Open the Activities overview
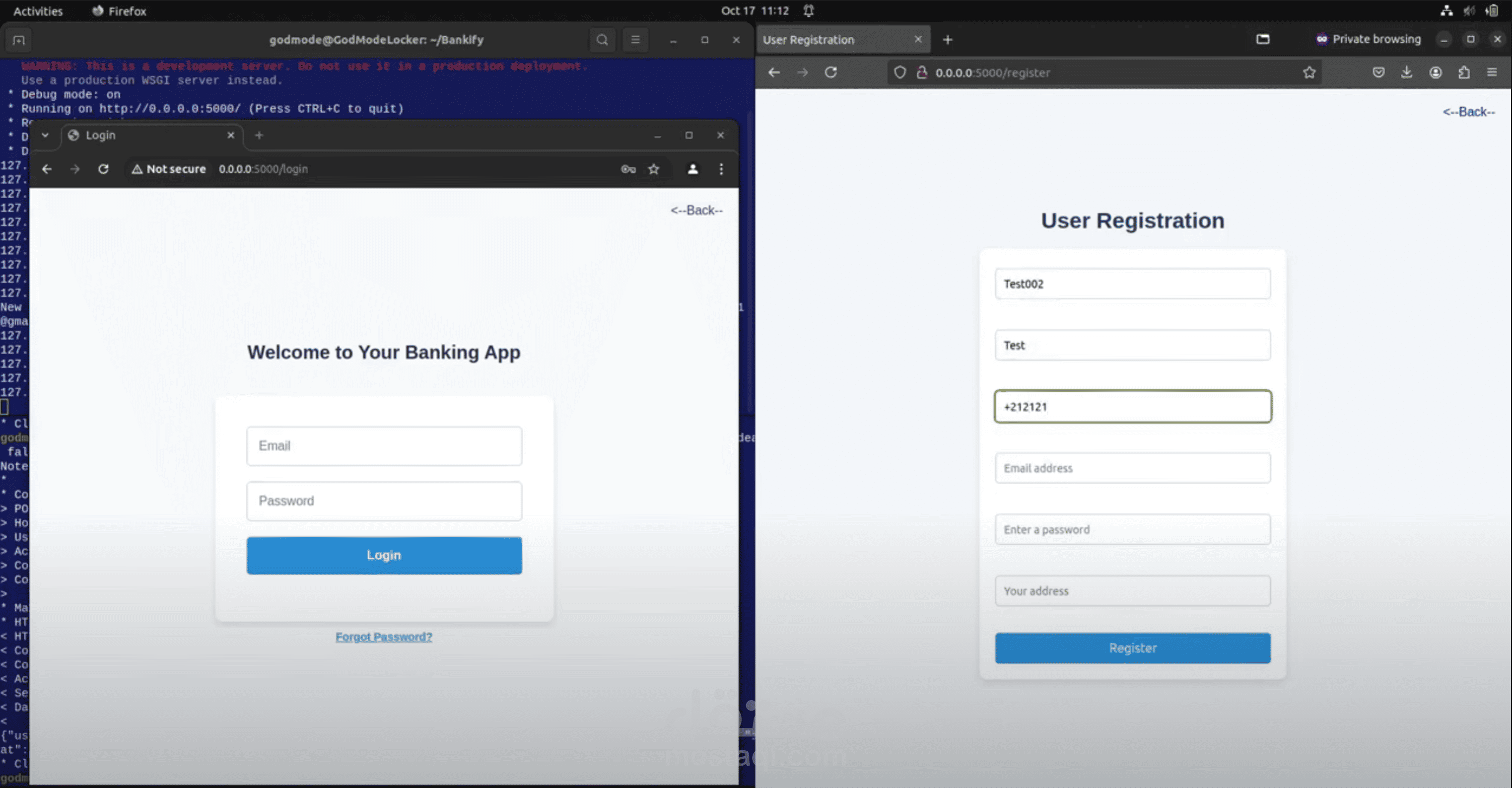This screenshot has height=788, width=1512. pyautogui.click(x=38, y=11)
